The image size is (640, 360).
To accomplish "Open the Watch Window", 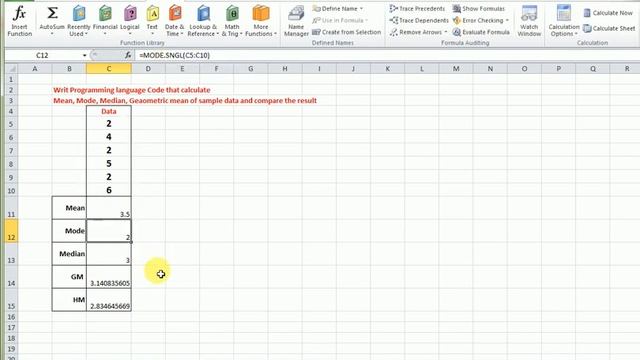I will pyautogui.click(x=529, y=21).
